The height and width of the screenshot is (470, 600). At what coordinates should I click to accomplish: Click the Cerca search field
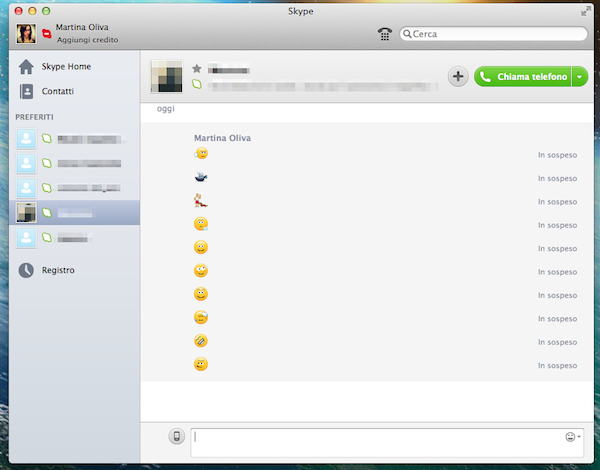(493, 34)
